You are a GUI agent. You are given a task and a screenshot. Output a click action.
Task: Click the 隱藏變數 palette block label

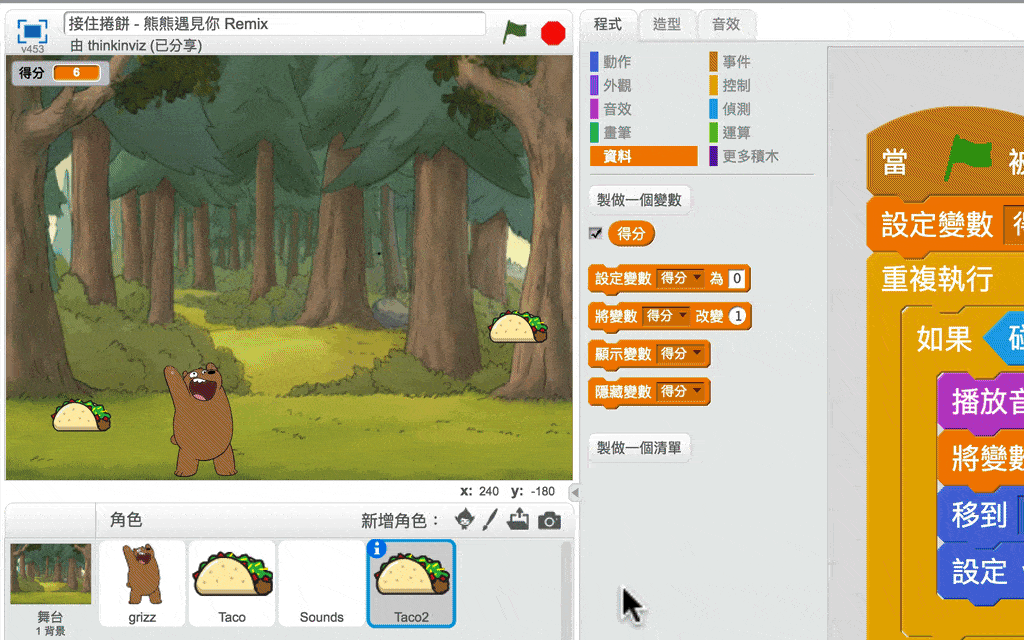click(623, 392)
